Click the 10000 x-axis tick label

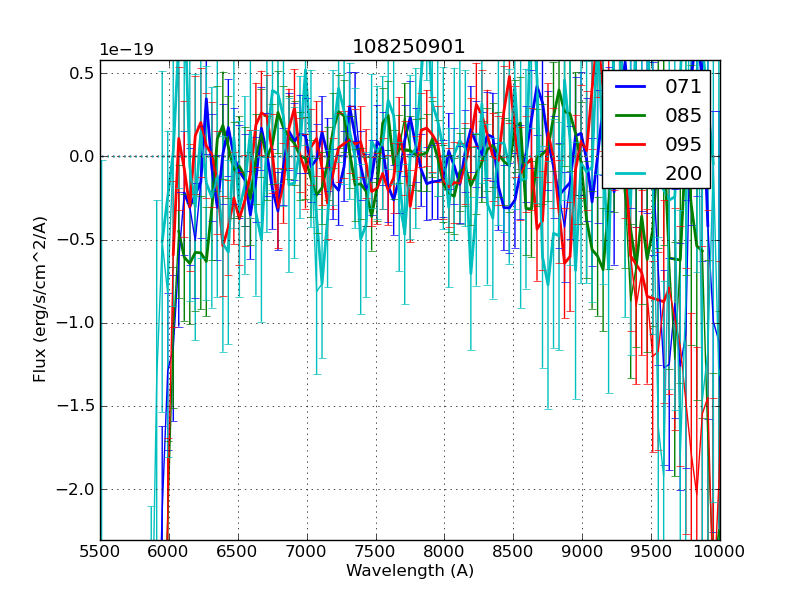719,551
